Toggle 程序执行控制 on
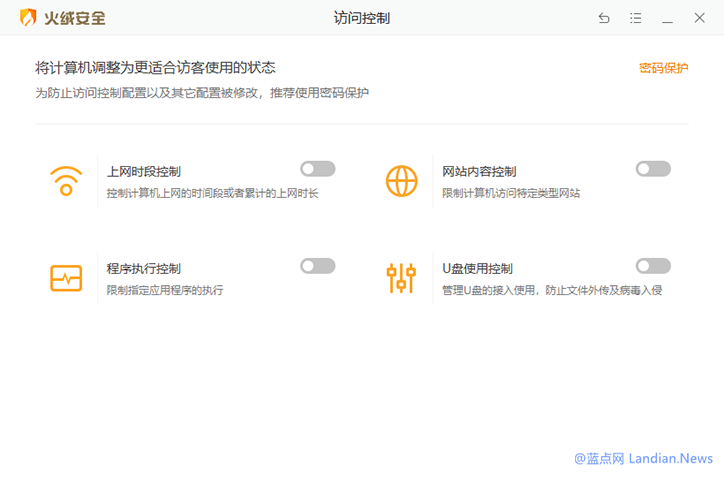 click(317, 266)
